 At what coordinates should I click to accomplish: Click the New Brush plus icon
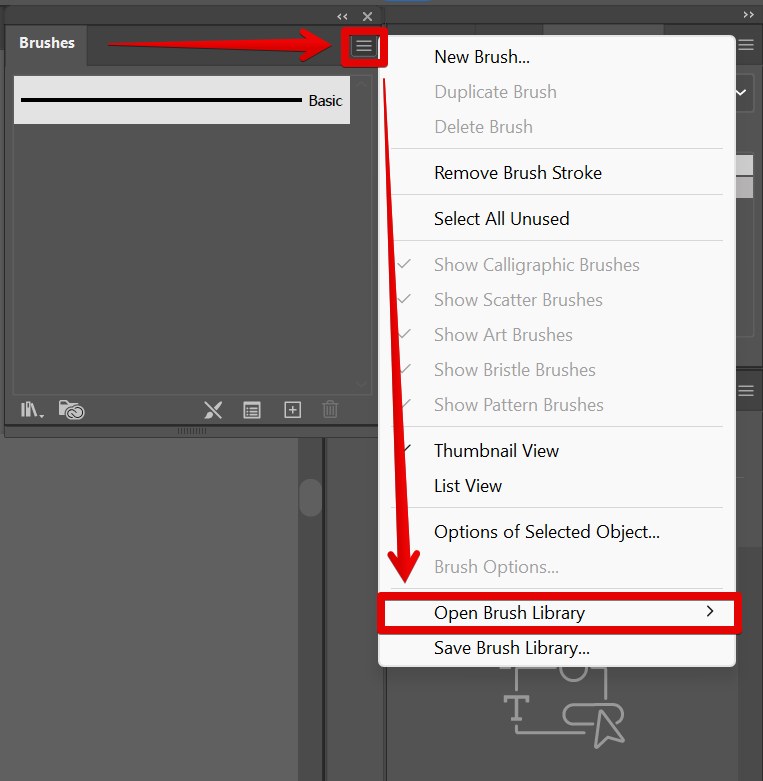coord(292,410)
